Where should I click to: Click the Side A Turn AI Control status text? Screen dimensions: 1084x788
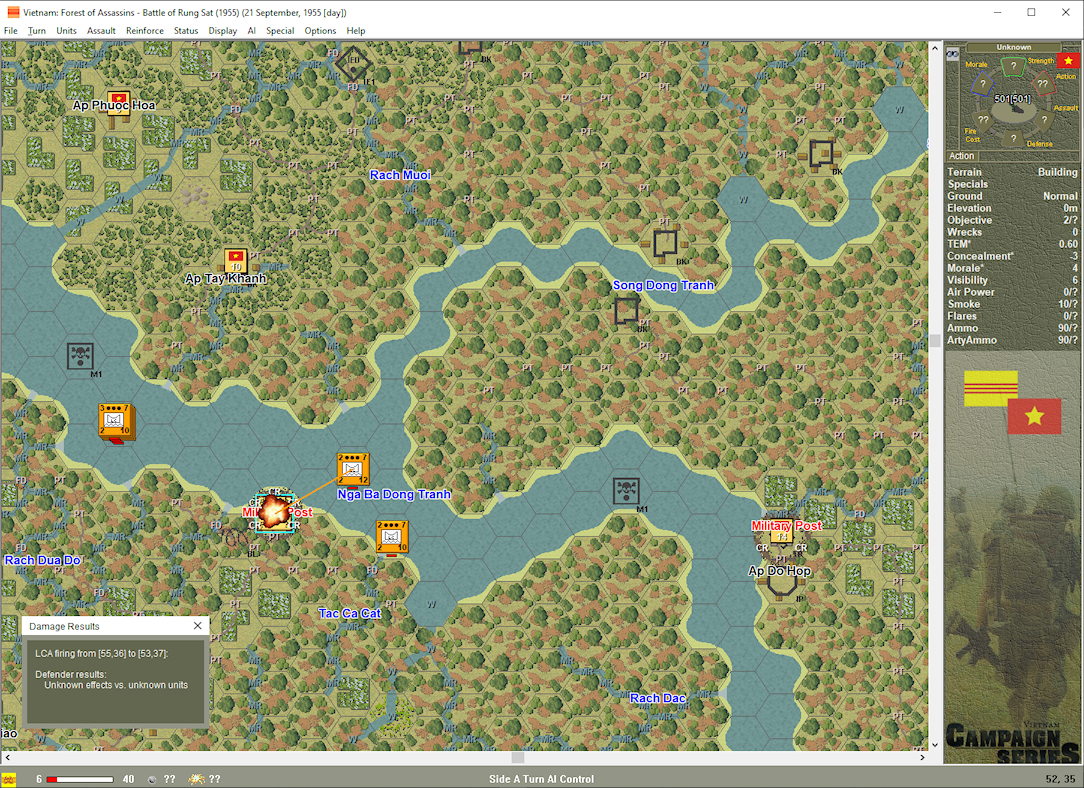pyautogui.click(x=541, y=779)
